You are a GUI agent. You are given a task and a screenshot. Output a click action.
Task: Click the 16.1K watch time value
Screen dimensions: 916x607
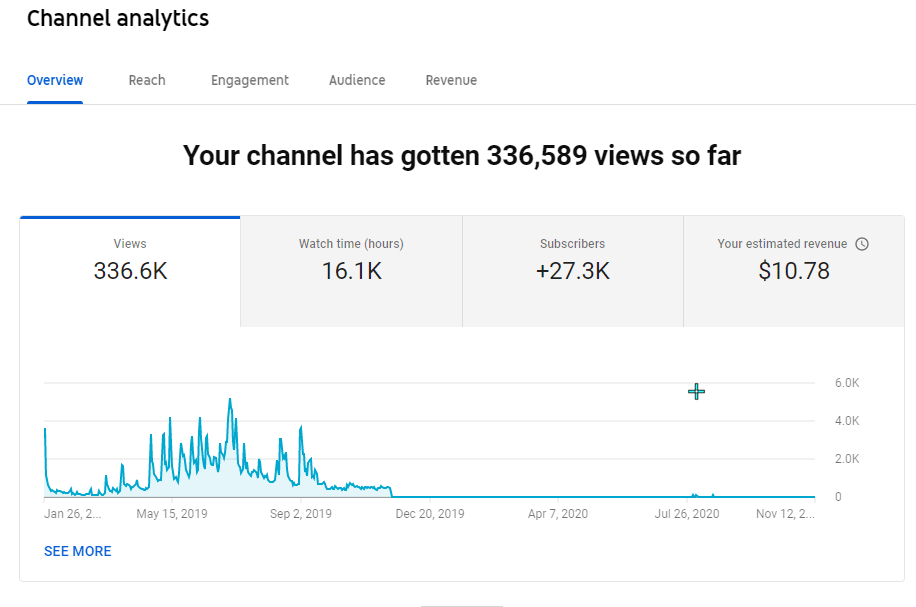(351, 271)
